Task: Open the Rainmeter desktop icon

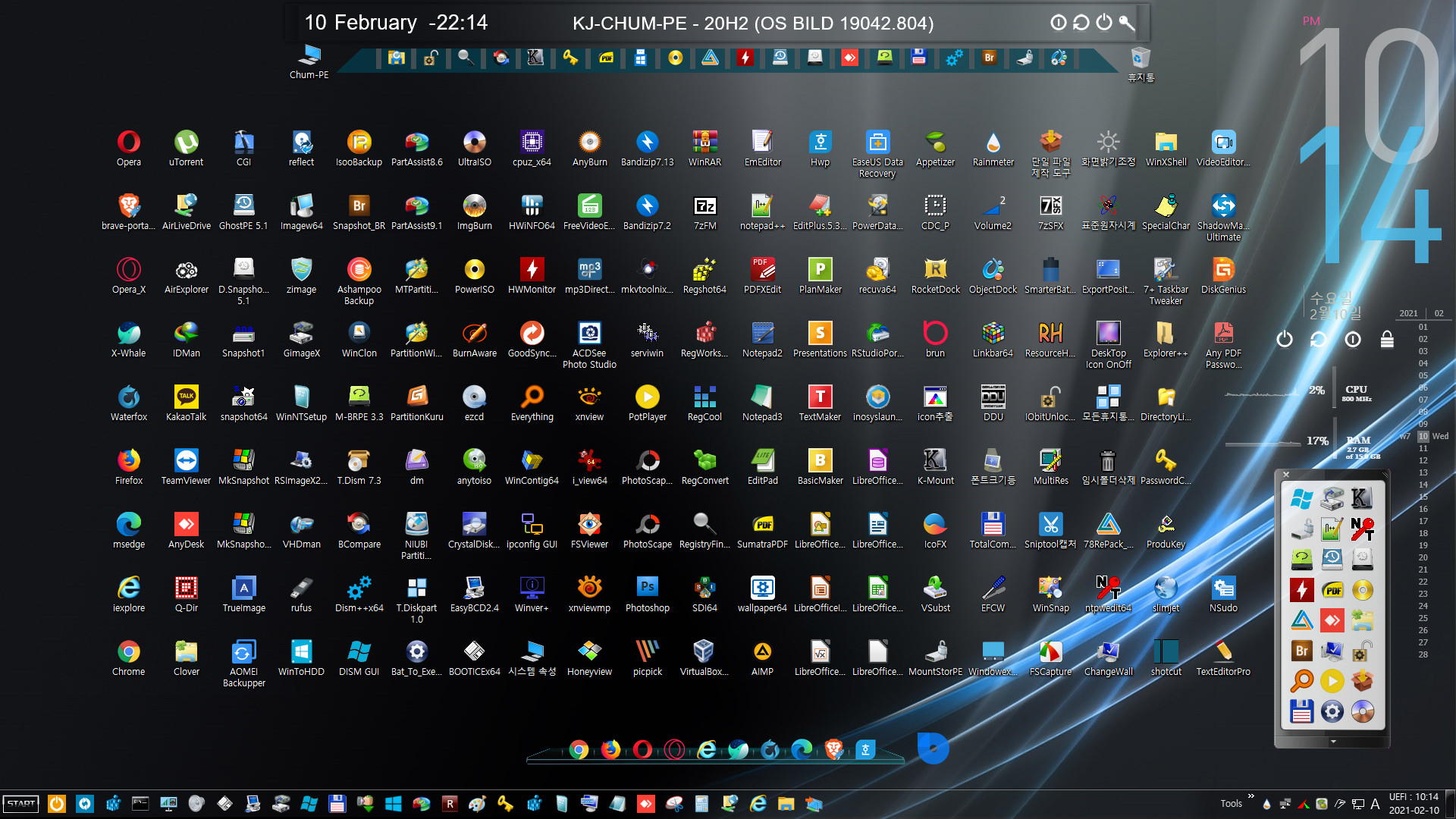Action: pos(993,148)
